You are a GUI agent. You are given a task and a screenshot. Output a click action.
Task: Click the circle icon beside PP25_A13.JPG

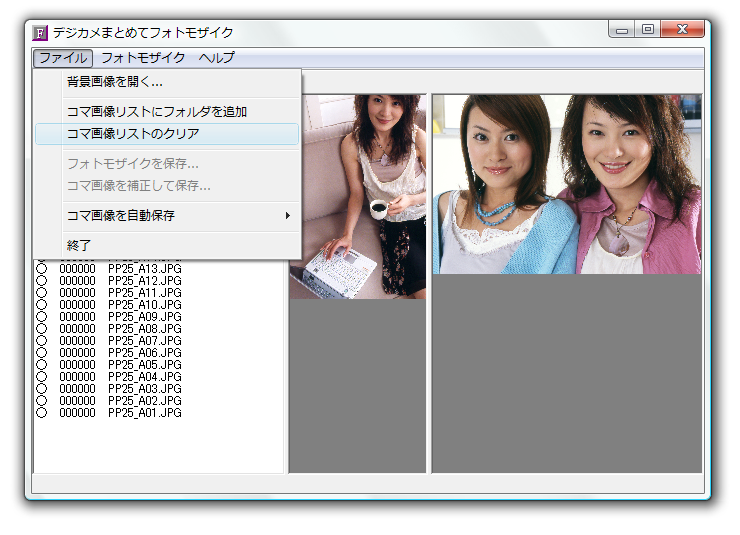pos(42,269)
